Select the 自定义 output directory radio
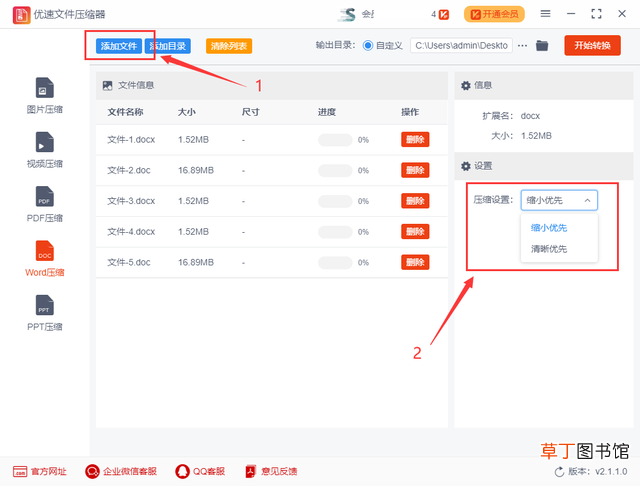Image resolution: width=640 pixels, height=486 pixels. [368, 45]
